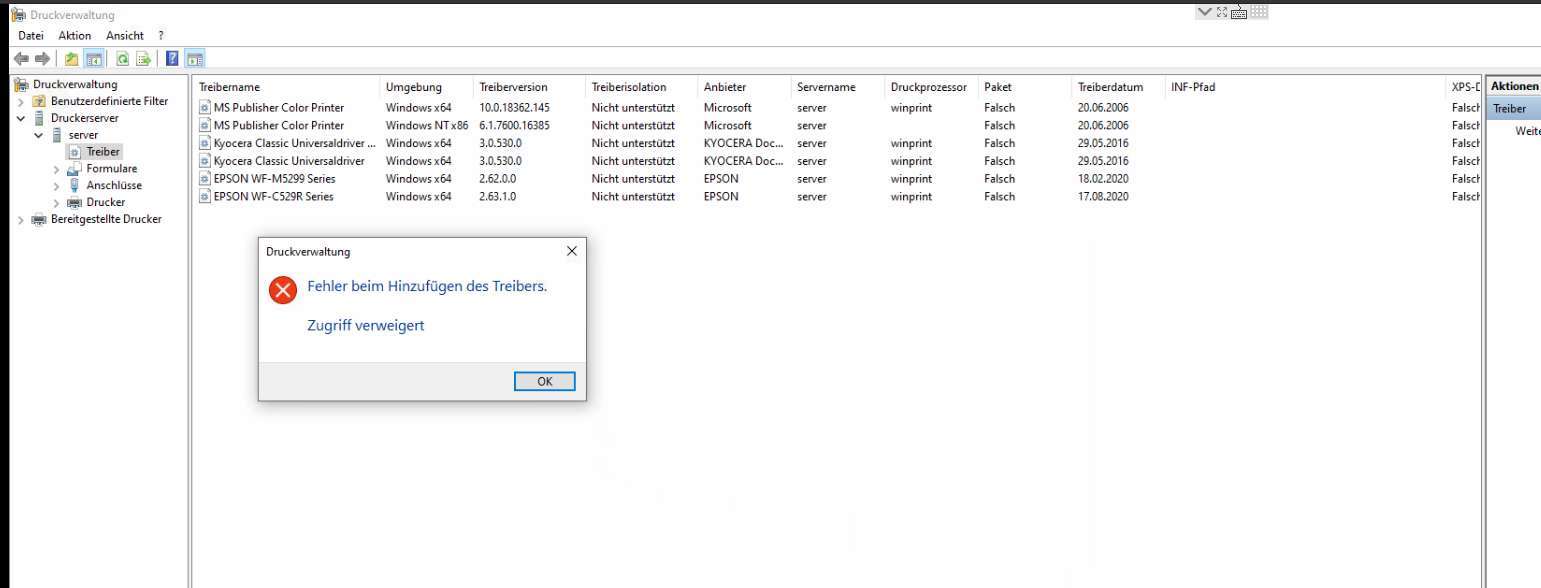Screen dimensions: 1541x588
Task: Open the Ansicht menu
Action: point(125,36)
